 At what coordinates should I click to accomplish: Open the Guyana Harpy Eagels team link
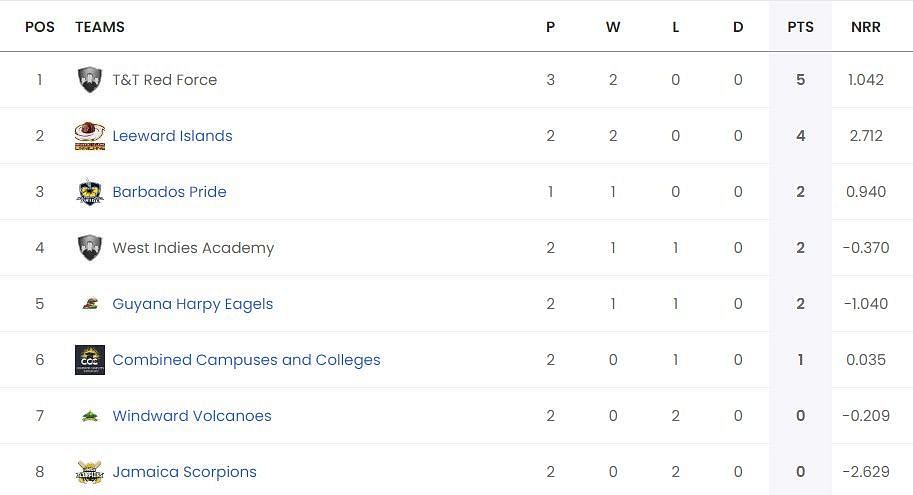tap(193, 304)
